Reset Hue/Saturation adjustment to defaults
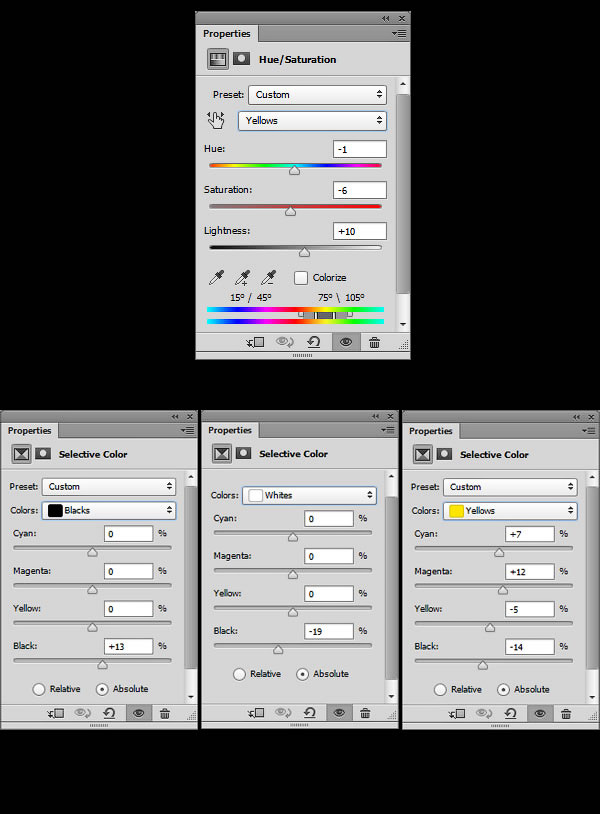 pyautogui.click(x=313, y=342)
